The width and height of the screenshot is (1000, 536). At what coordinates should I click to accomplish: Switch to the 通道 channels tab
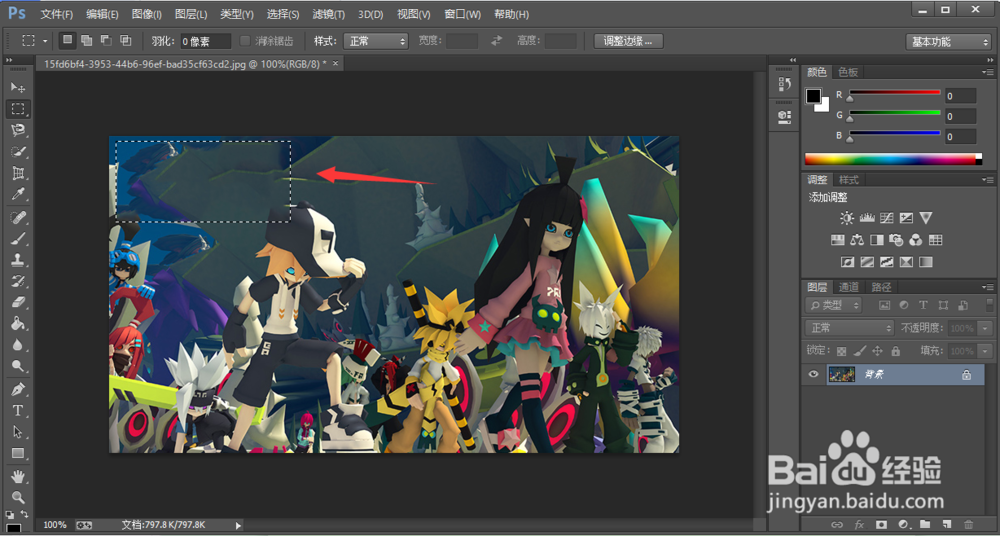click(x=849, y=287)
